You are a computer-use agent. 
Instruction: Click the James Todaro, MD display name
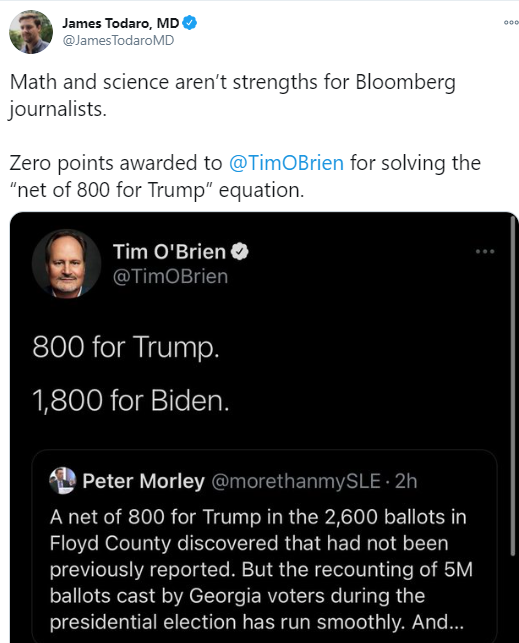pos(121,23)
